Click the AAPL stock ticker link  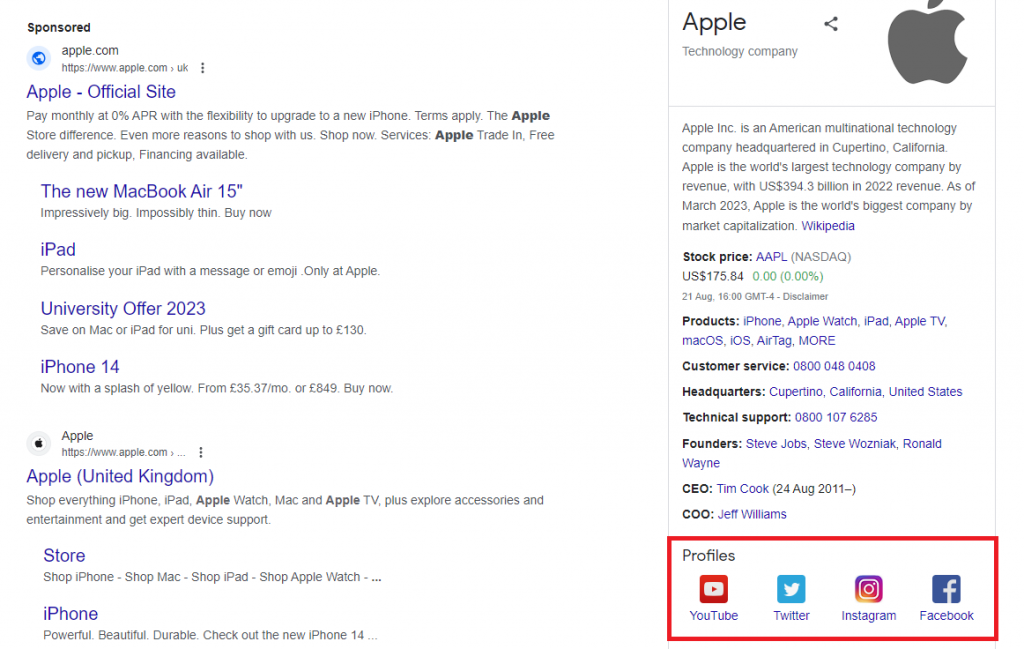tap(772, 257)
